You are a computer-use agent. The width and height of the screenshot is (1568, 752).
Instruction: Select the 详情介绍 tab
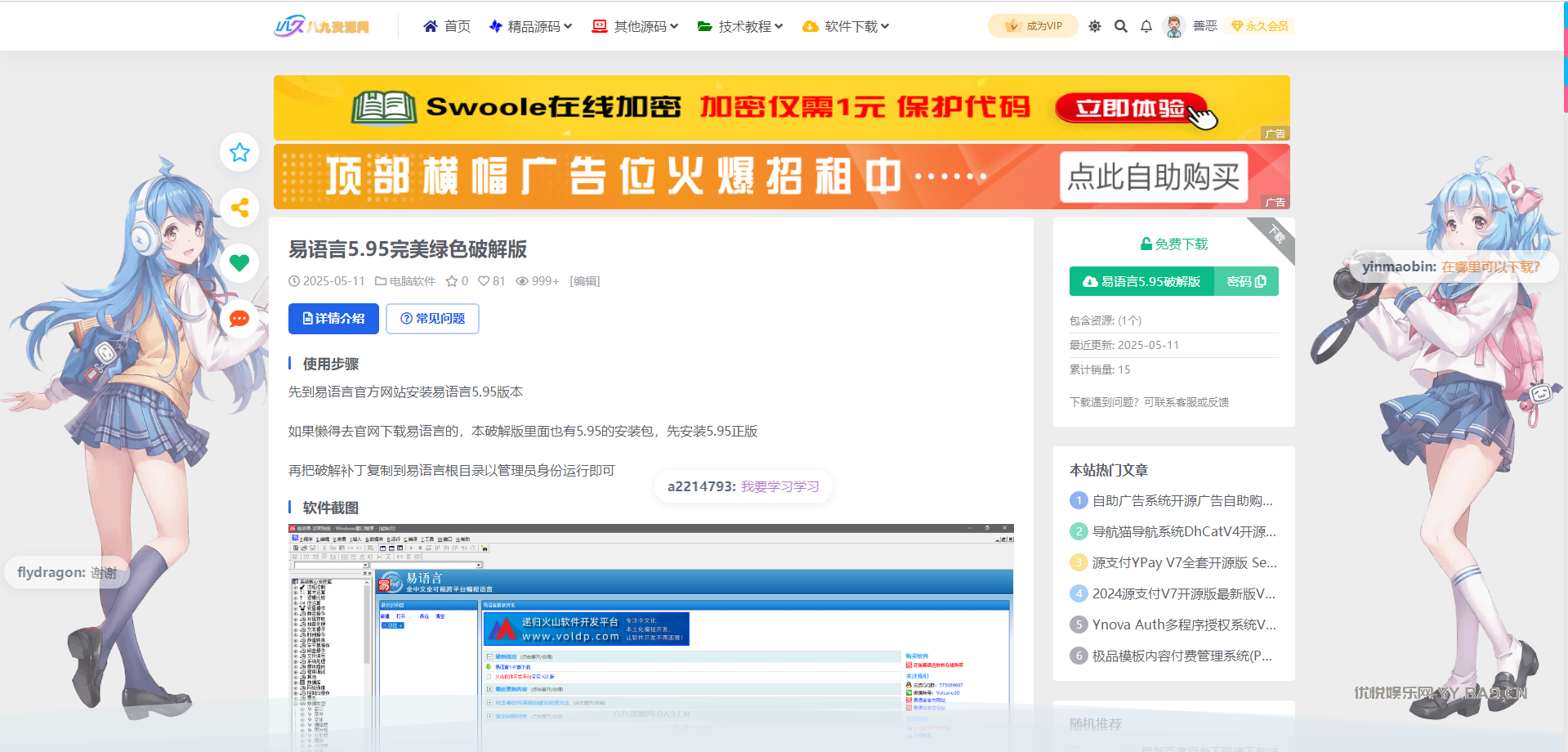coord(333,319)
